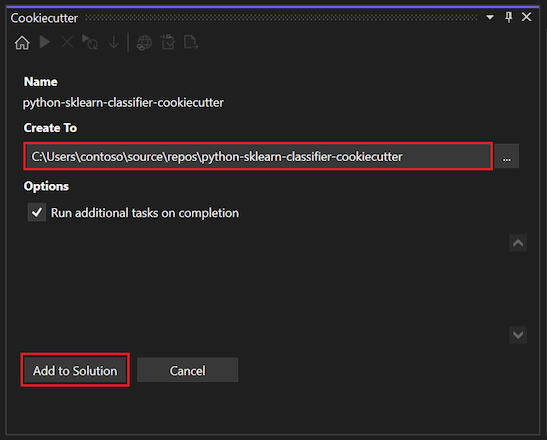Click the Check for updates icon

tap(90, 43)
